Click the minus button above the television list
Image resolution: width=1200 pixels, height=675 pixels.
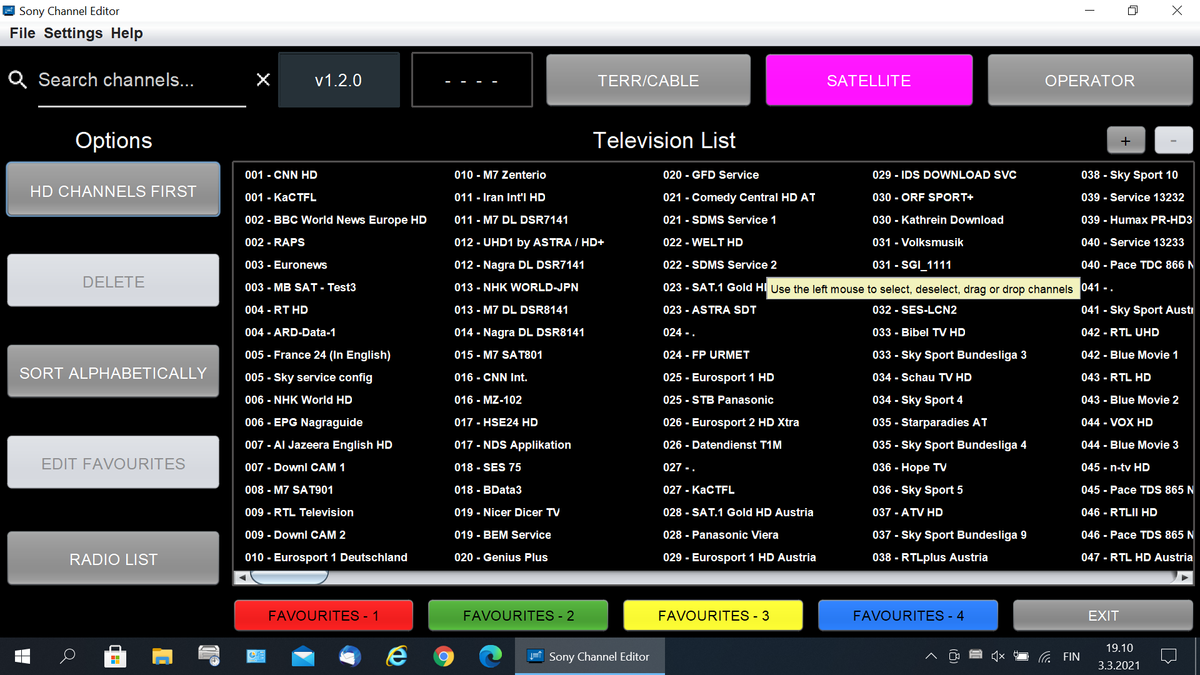coord(1173,141)
